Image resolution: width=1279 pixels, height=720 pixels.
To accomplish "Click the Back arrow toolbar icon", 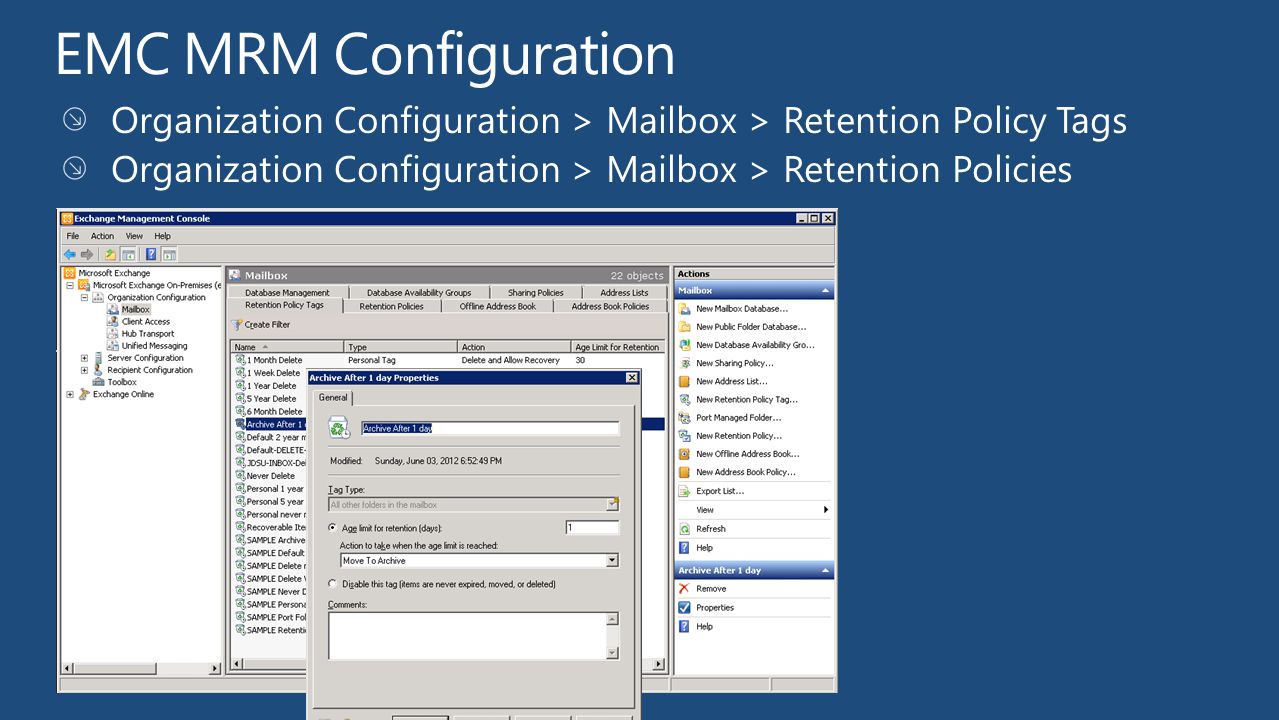I will pyautogui.click(x=70, y=254).
